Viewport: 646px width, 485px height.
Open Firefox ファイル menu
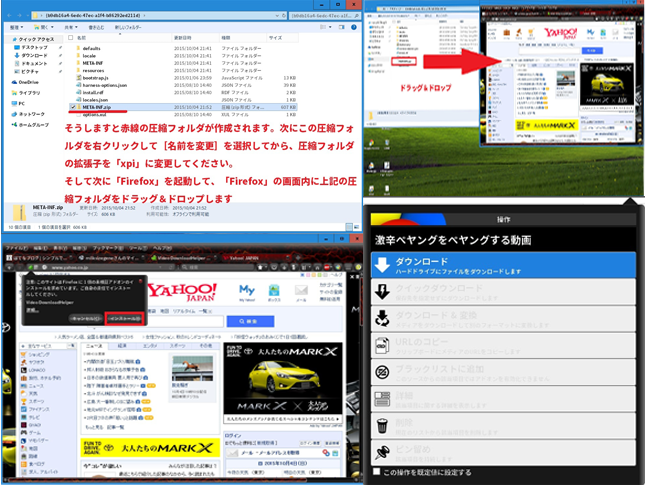[16, 248]
